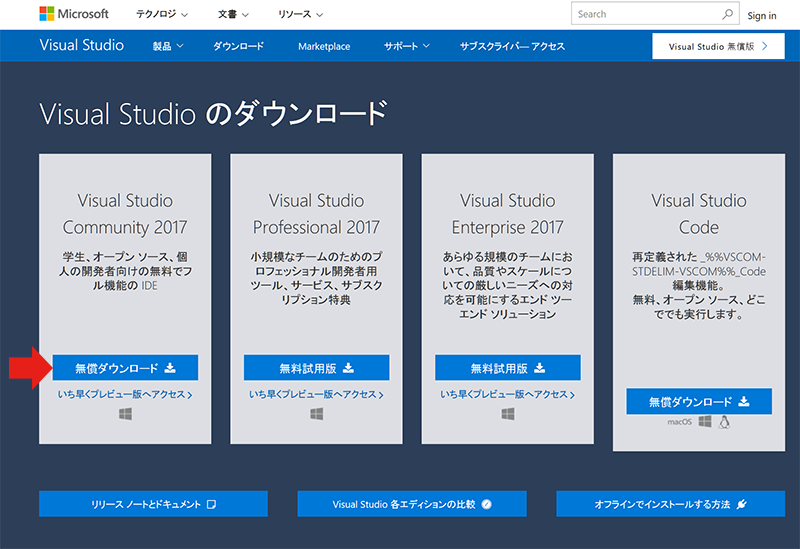This screenshot has width=800, height=549.
Task: Click the Visual Studio Enterprise 2017 heading
Action: 508,214
